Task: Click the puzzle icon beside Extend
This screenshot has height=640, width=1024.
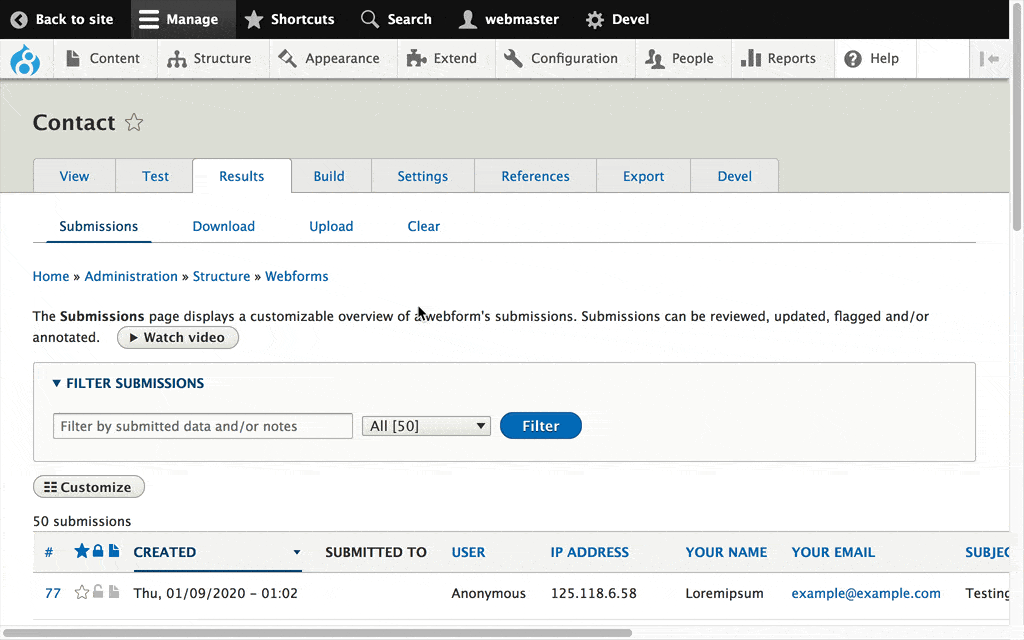Action: (x=416, y=58)
